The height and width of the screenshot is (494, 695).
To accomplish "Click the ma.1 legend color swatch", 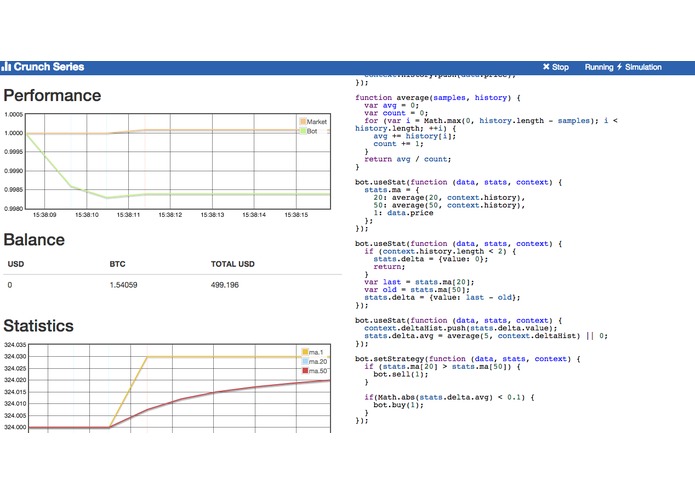I will tap(305, 352).
